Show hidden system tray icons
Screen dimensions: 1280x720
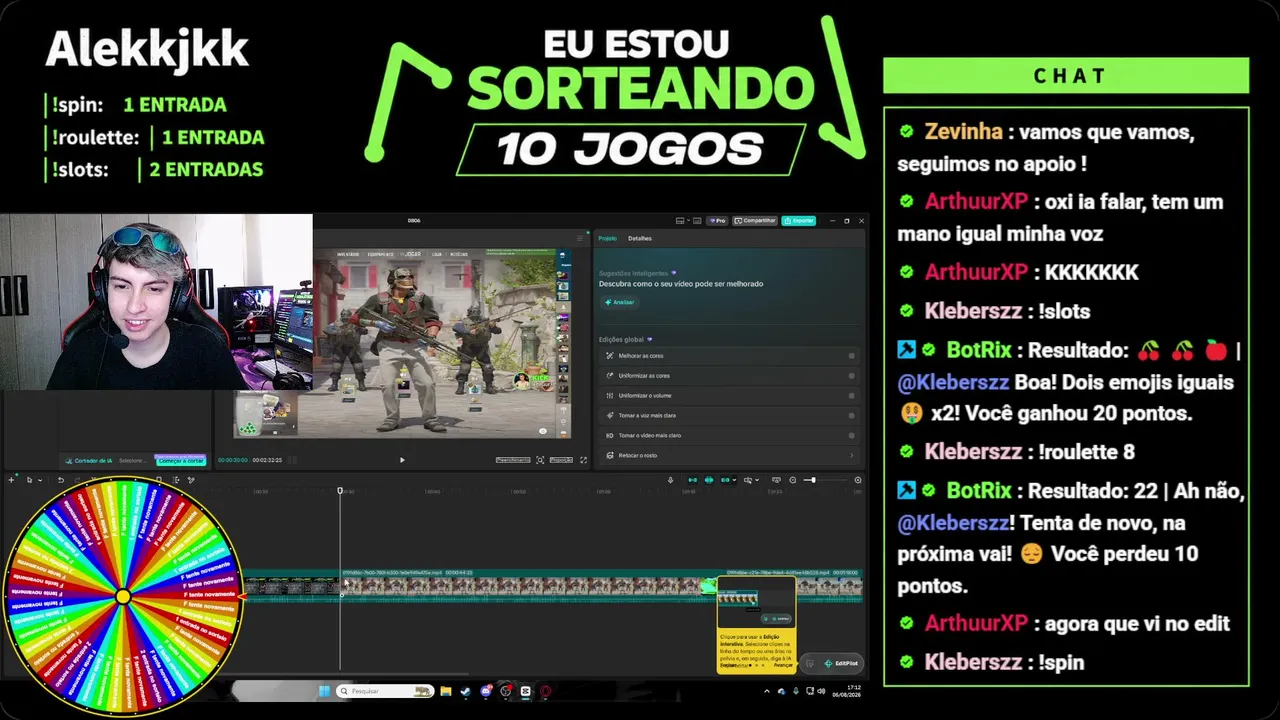point(767,691)
